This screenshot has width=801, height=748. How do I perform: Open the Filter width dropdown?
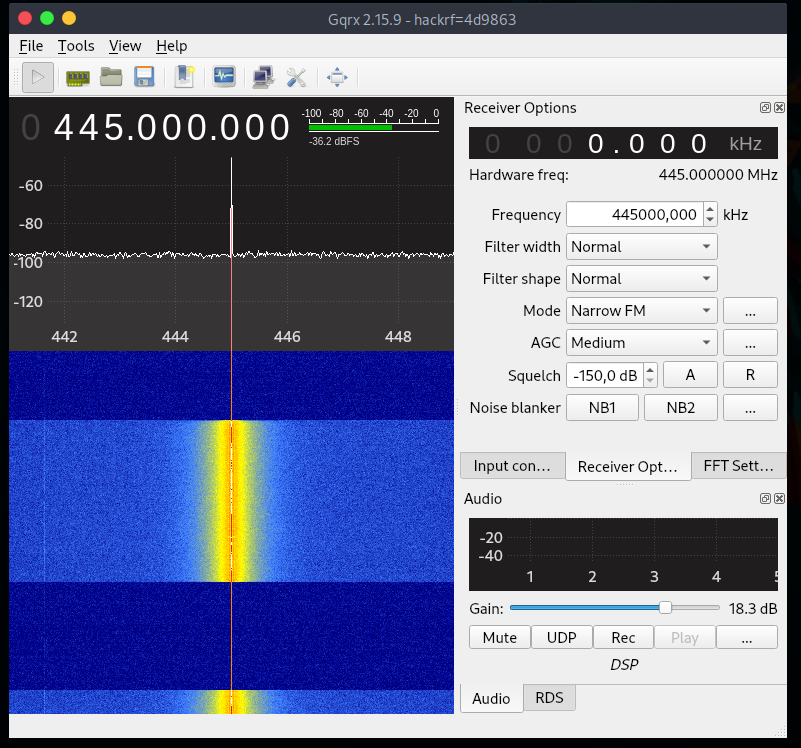click(x=641, y=246)
